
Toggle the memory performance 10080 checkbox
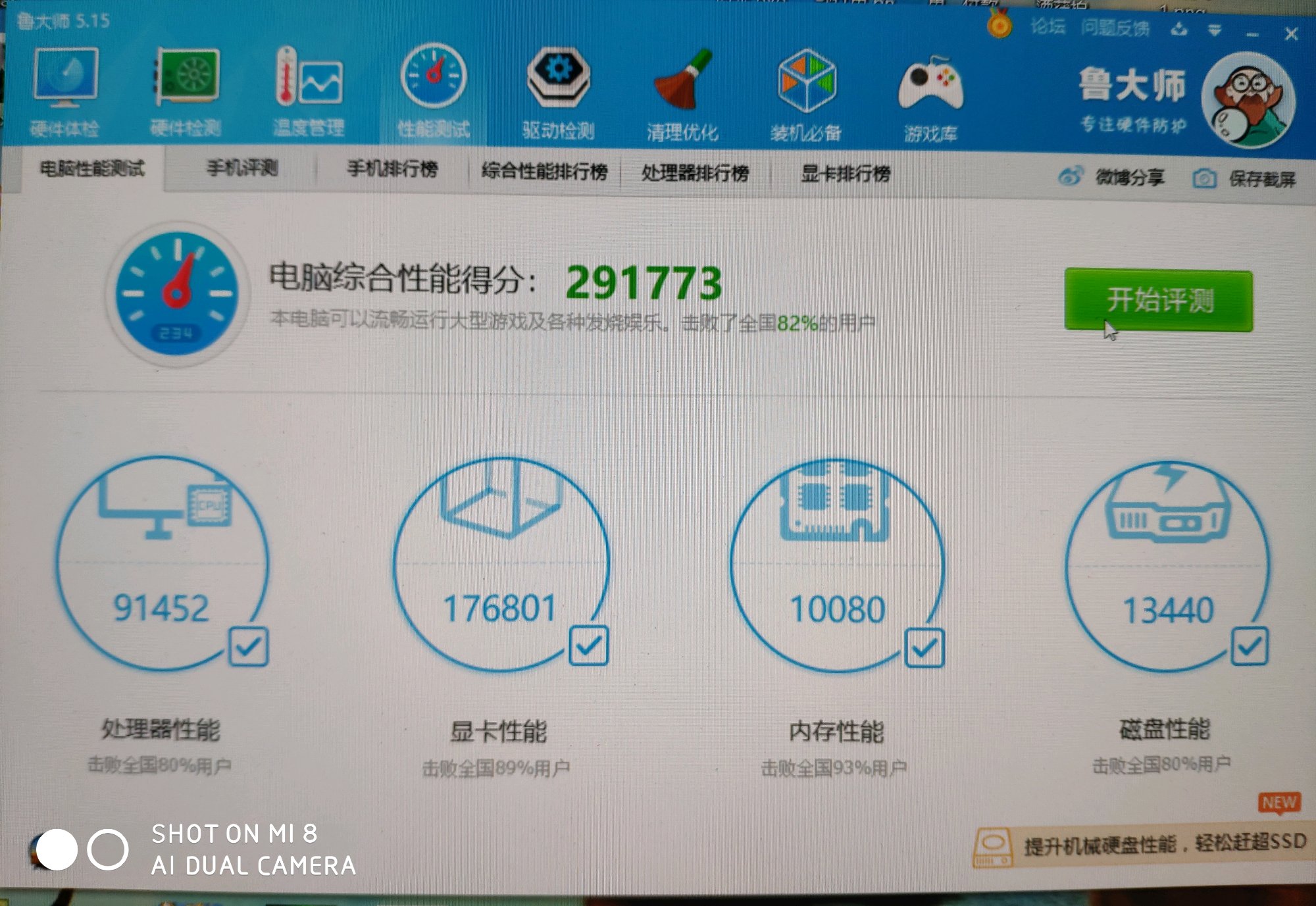click(x=924, y=647)
